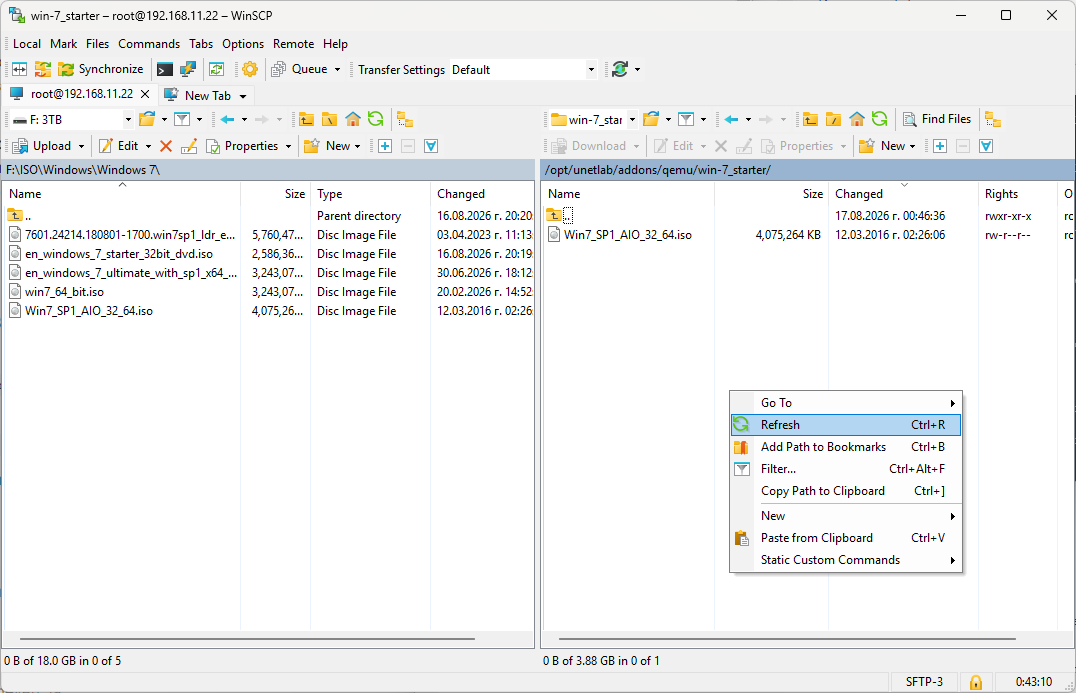Click the Compare Directories icon in main toolbar
1076x693 pixels.
tap(20, 69)
